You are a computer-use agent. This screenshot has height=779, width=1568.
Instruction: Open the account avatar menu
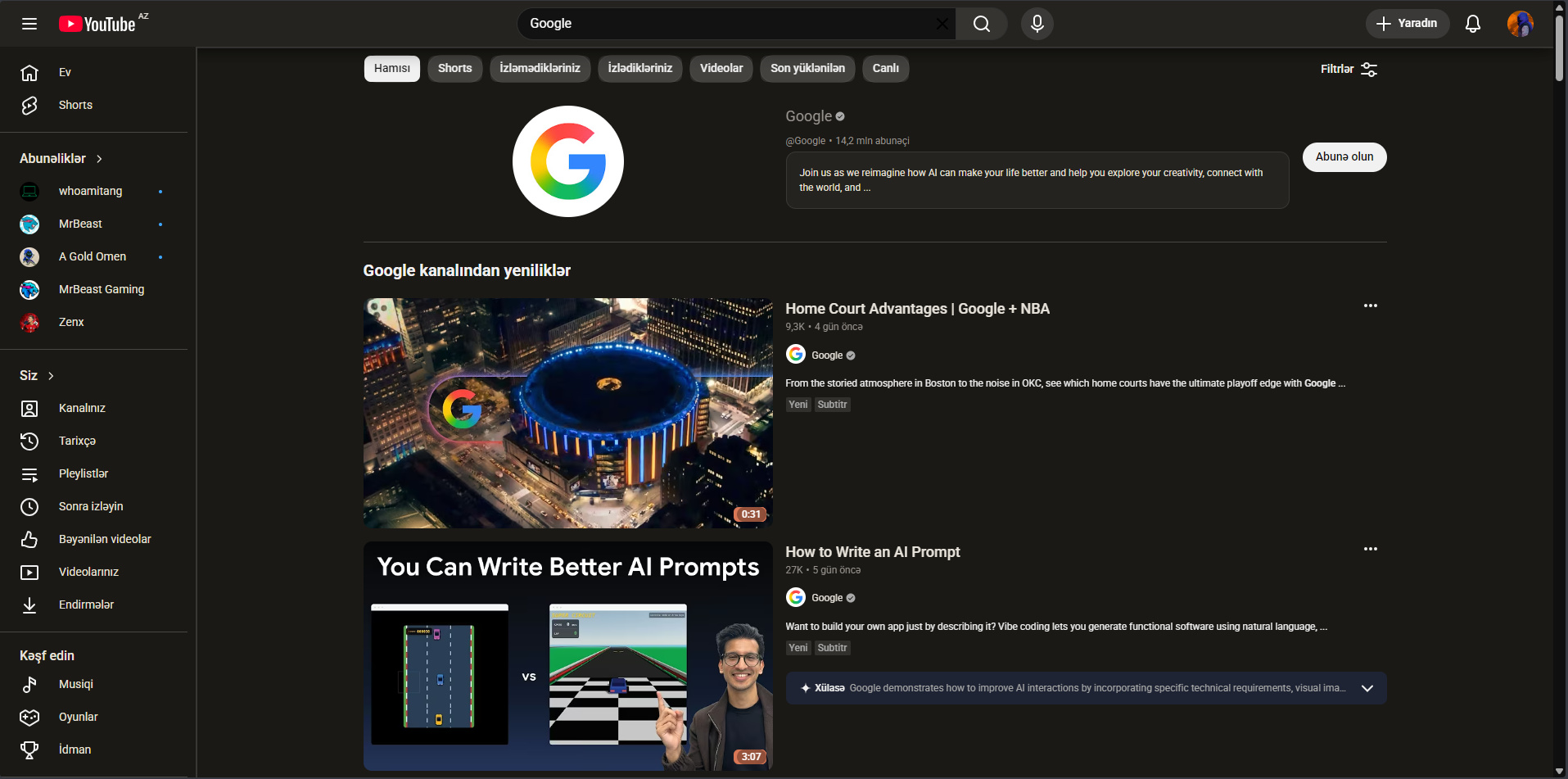[1521, 24]
